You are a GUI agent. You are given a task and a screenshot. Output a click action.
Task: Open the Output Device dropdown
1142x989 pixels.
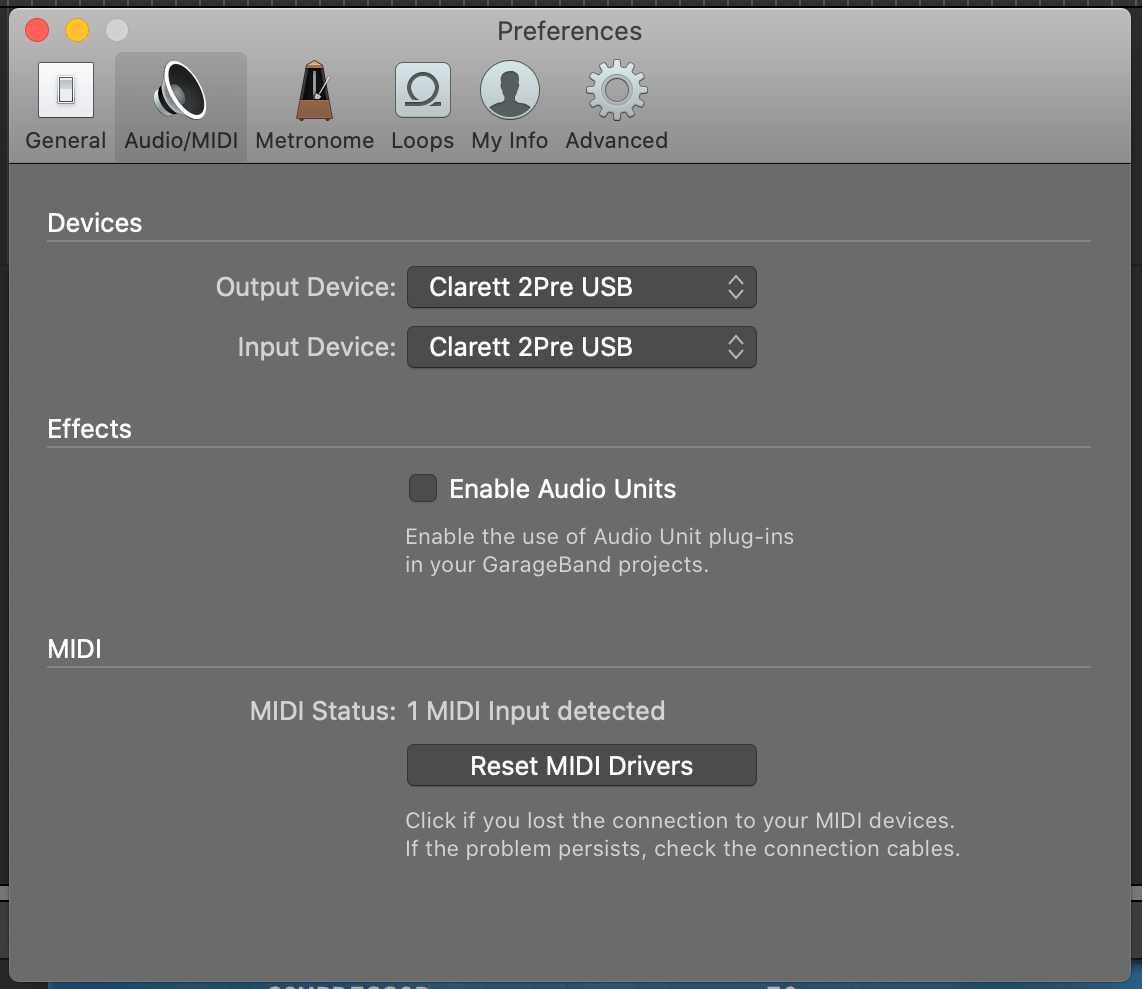point(581,287)
